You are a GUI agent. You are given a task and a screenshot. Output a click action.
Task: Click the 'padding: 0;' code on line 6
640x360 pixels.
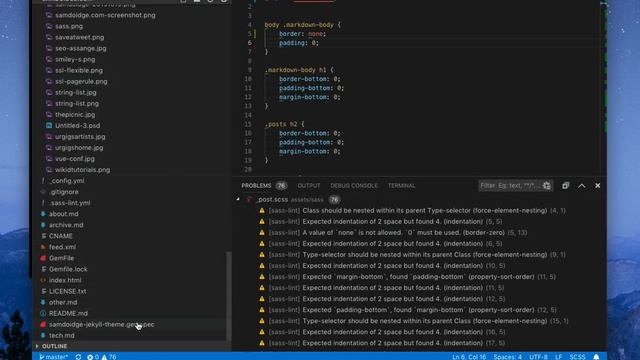[299, 43]
